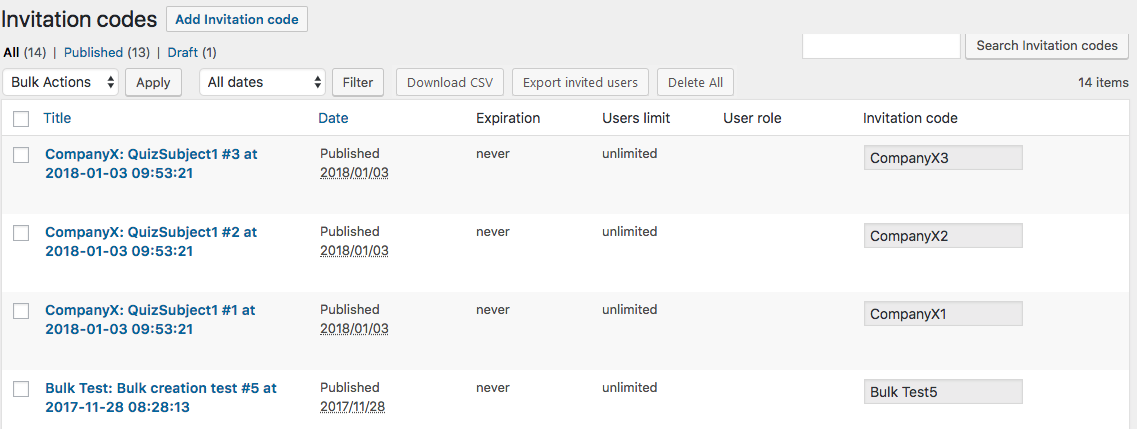Click the Invitation codes page heading
Image resolution: width=1137 pixels, height=429 pixels.
(79, 20)
